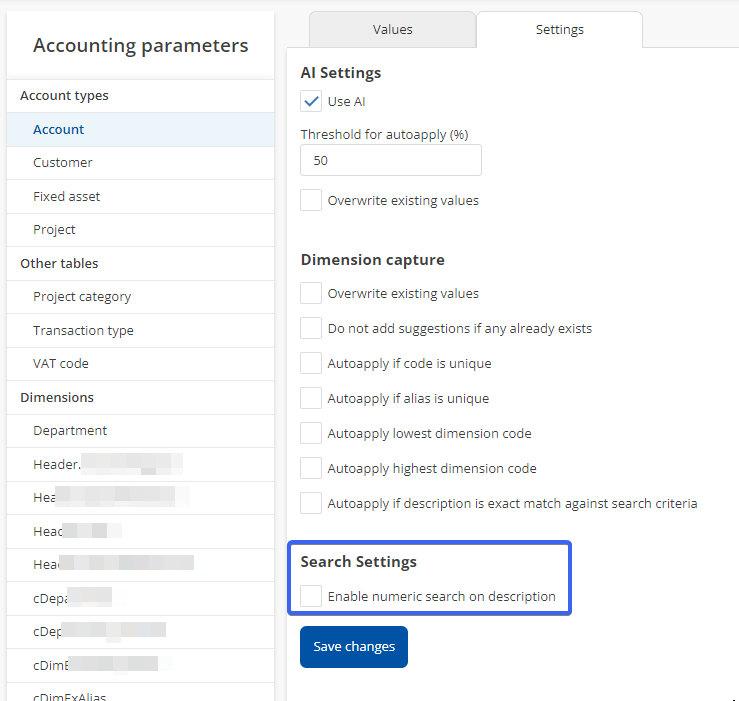Enable Overwrite existing values under Dimension capture
The height and width of the screenshot is (701, 739).
point(311,293)
